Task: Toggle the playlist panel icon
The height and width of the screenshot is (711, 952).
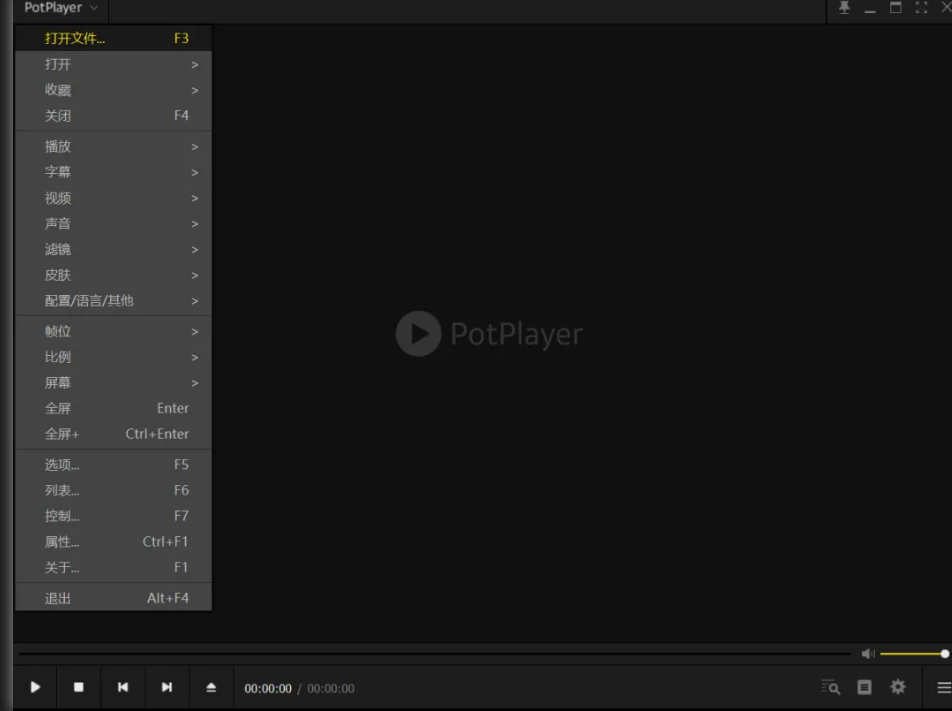Action: (x=864, y=687)
